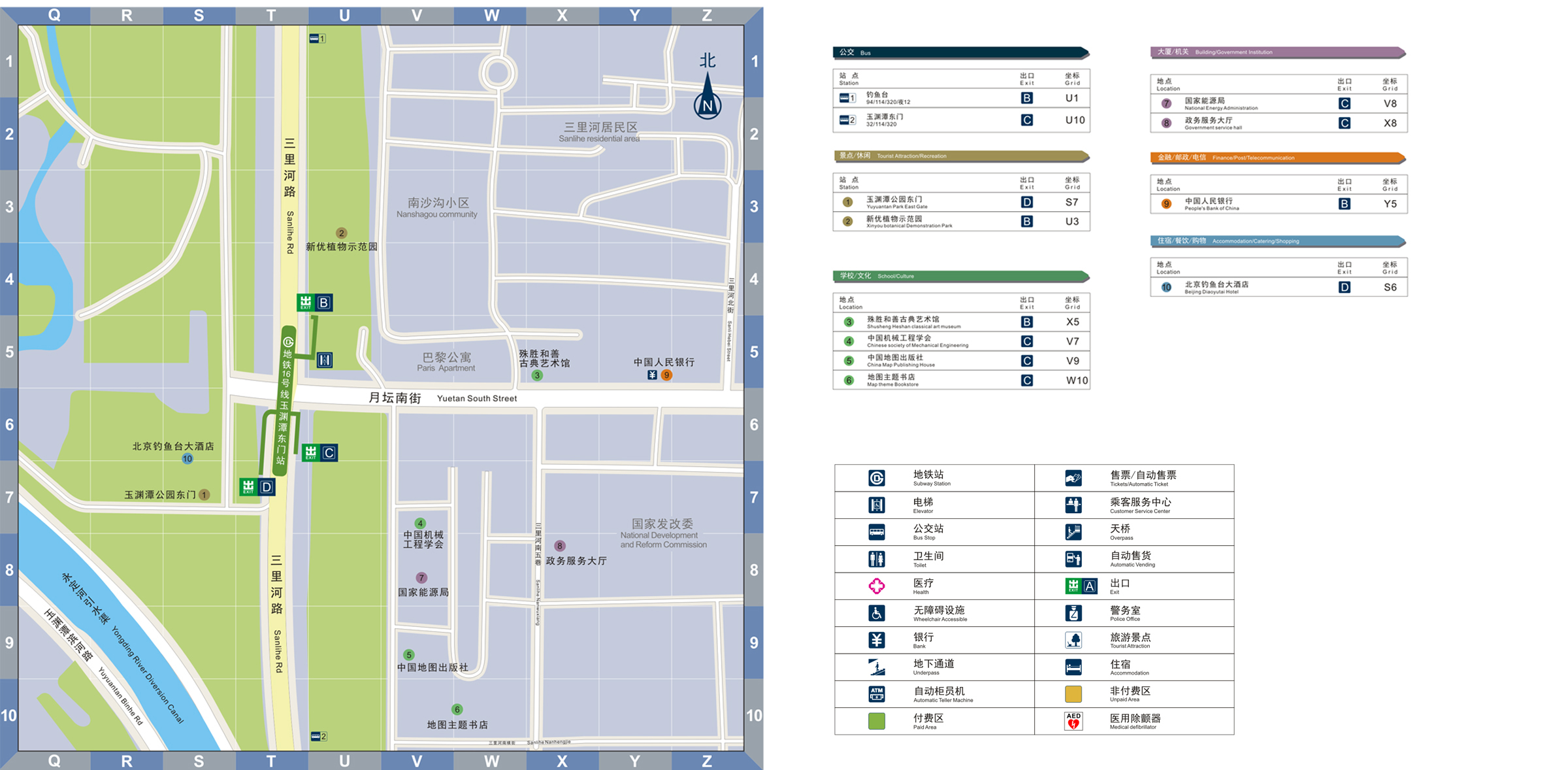Click the People's Bank of China table row
The width and height of the screenshot is (1568, 770).
pyautogui.click(x=1279, y=204)
